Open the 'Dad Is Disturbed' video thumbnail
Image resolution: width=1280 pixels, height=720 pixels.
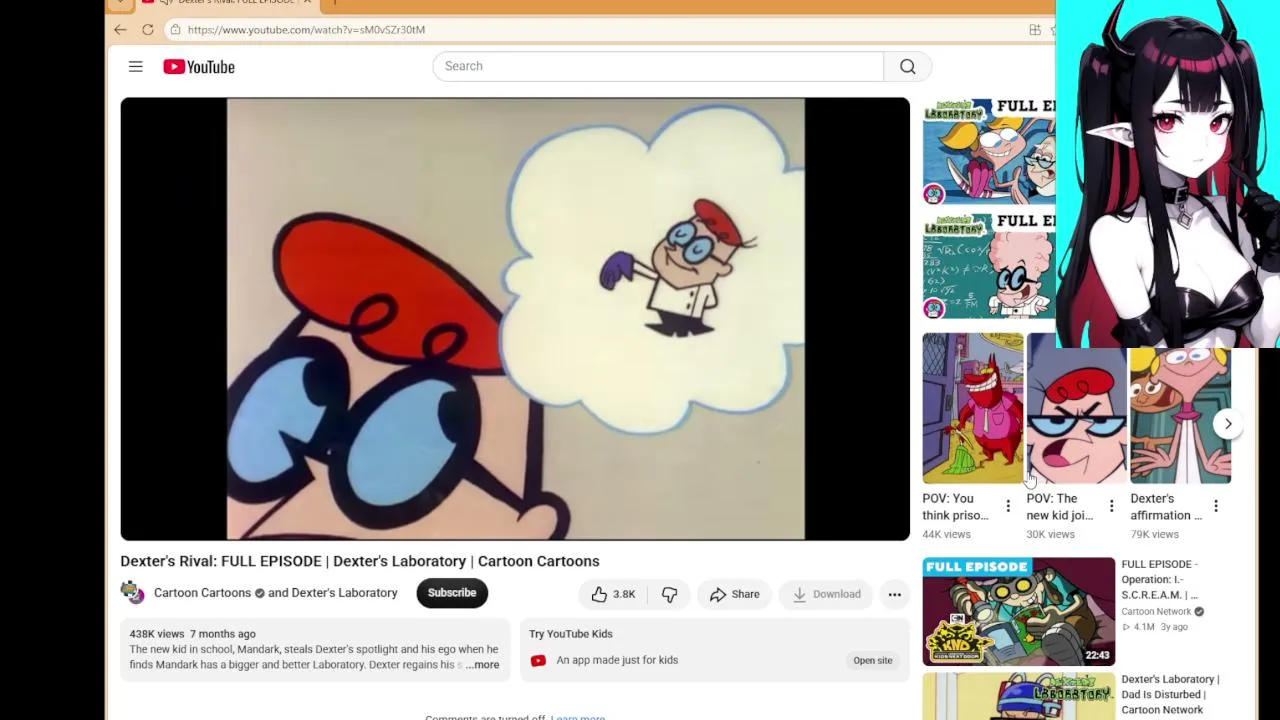coord(1018,696)
